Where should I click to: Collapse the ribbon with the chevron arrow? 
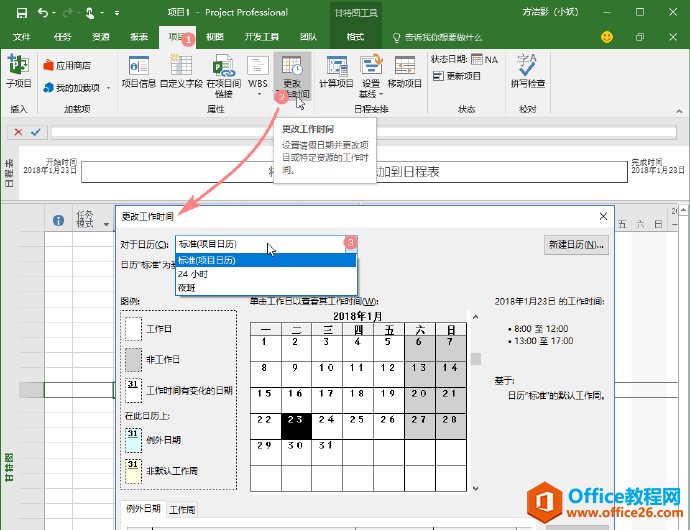pyautogui.click(x=679, y=111)
